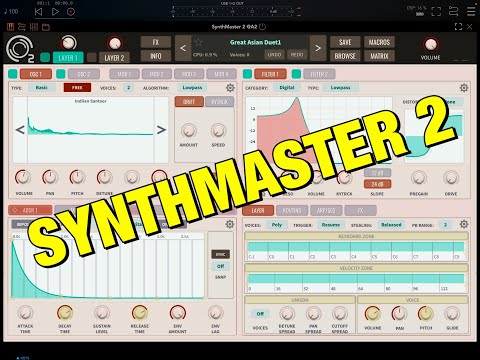Click the drift AMOUNT knob
The height and width of the screenshot is (360, 480).
click(x=189, y=131)
